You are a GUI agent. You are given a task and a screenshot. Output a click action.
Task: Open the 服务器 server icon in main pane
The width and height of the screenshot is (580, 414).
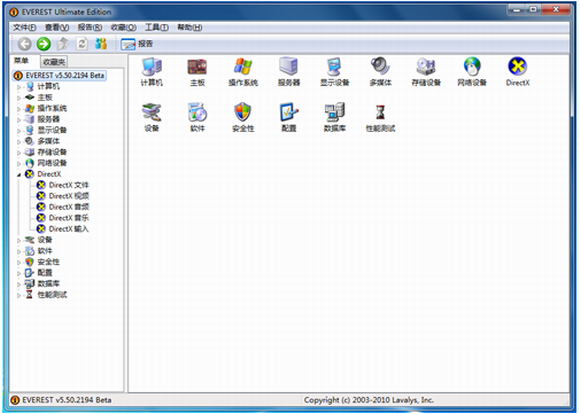coord(289,72)
